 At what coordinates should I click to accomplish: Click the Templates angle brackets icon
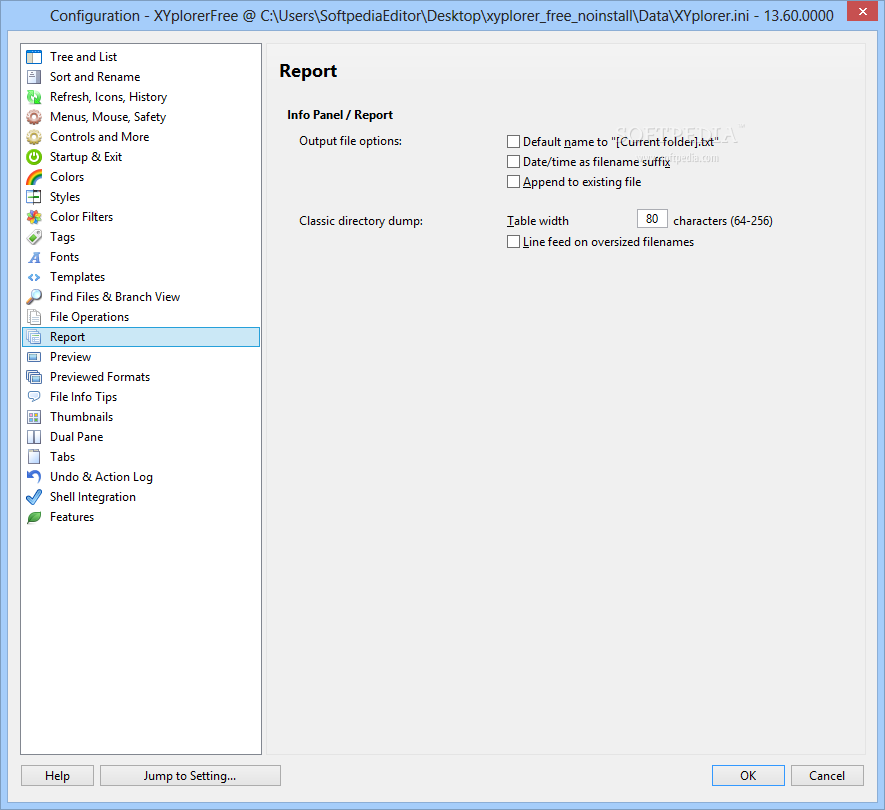pos(34,277)
